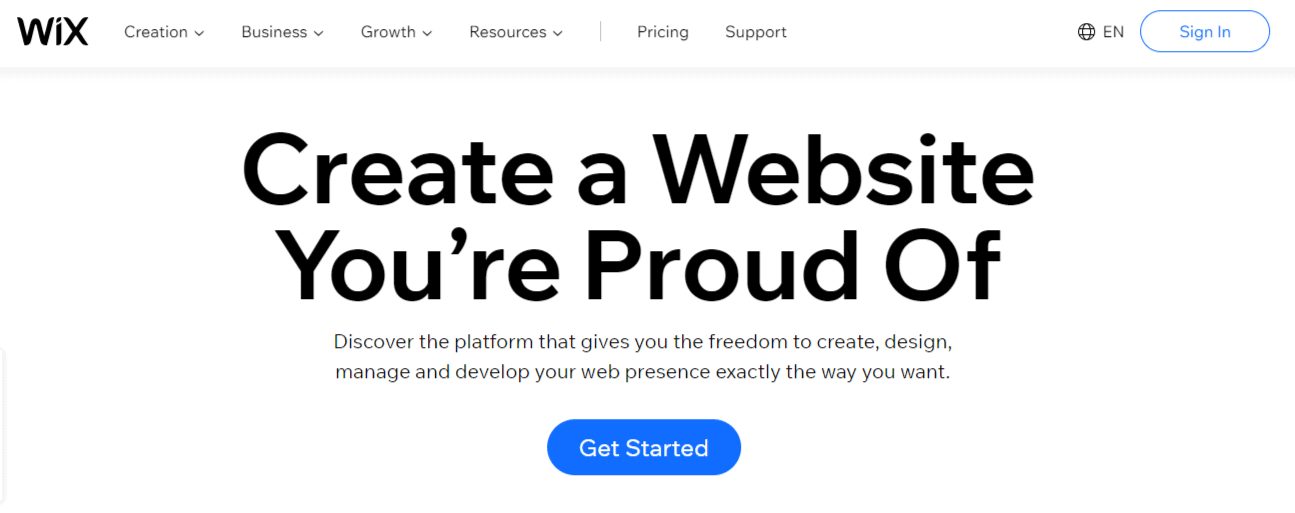Select the globe language icon

tap(1086, 32)
